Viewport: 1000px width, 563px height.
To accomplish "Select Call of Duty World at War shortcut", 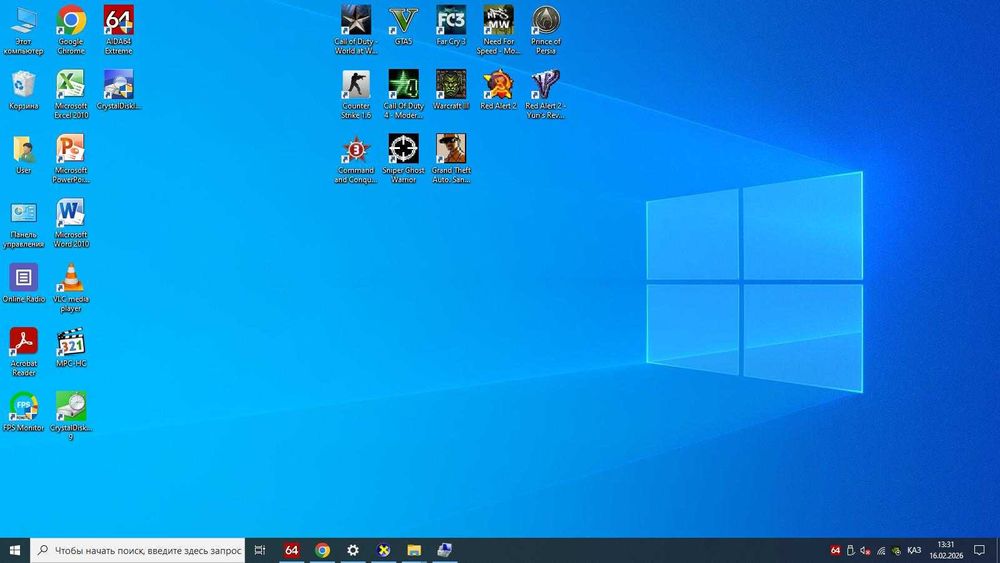I will coord(356,31).
